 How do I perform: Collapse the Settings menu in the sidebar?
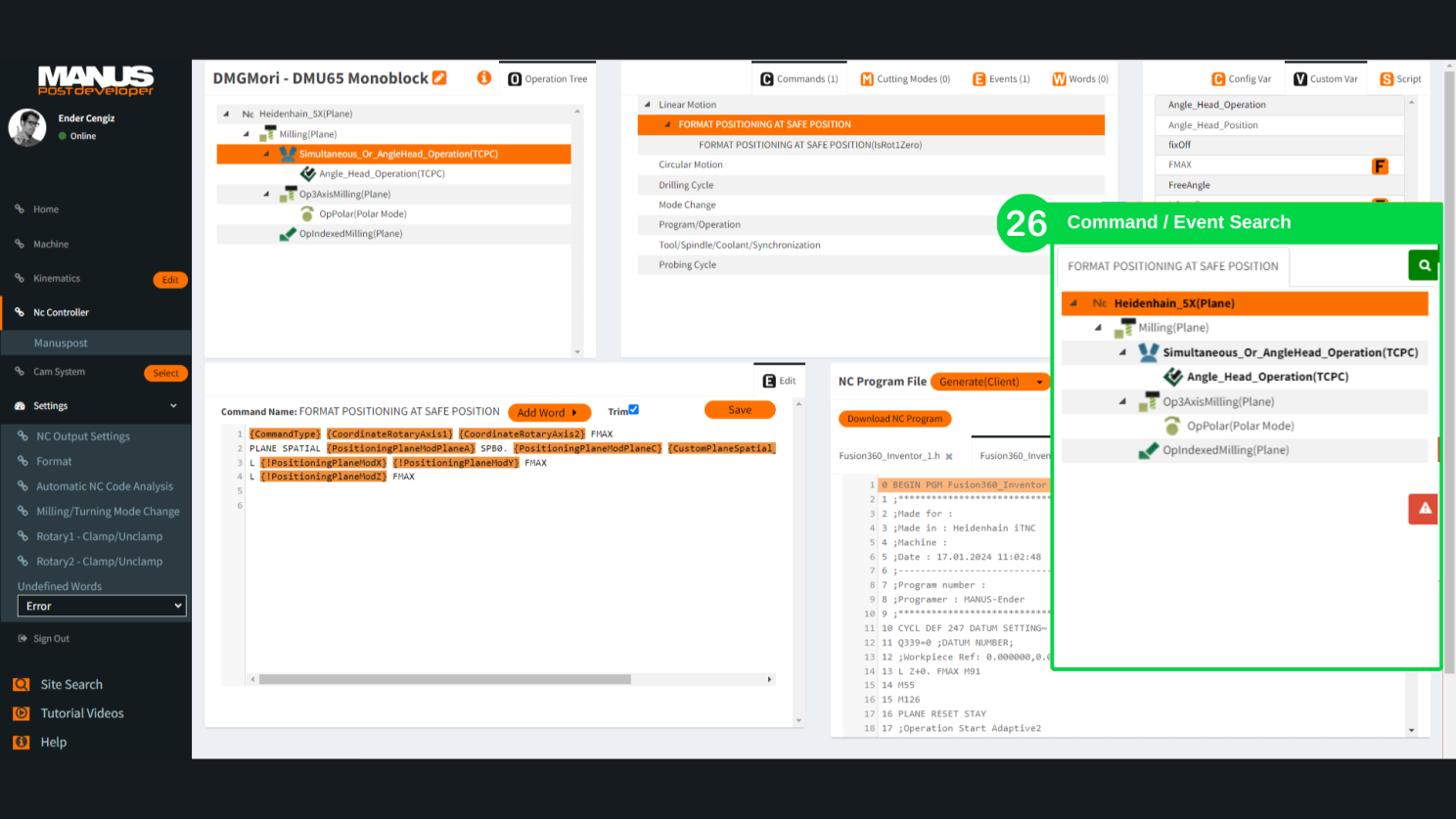click(174, 406)
